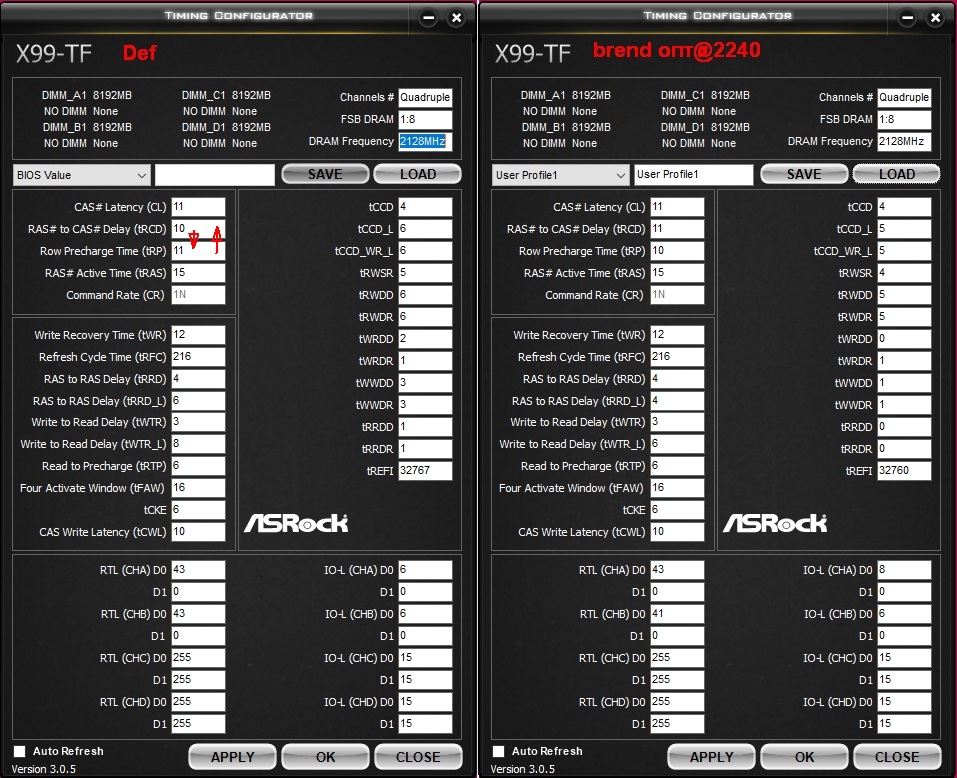Screen dimensions: 957x778
Task: Click SAVE in the left Def window
Action: (x=325, y=174)
